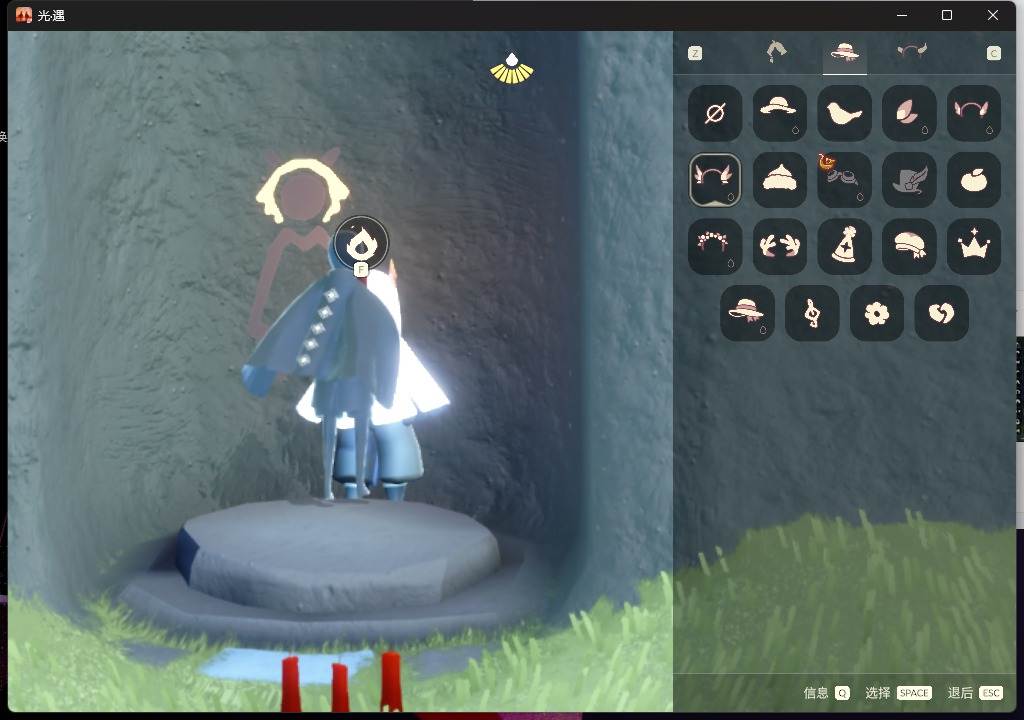Image resolution: width=1024 pixels, height=720 pixels.
Task: Choose the white flower accessory
Action: pos(876,313)
